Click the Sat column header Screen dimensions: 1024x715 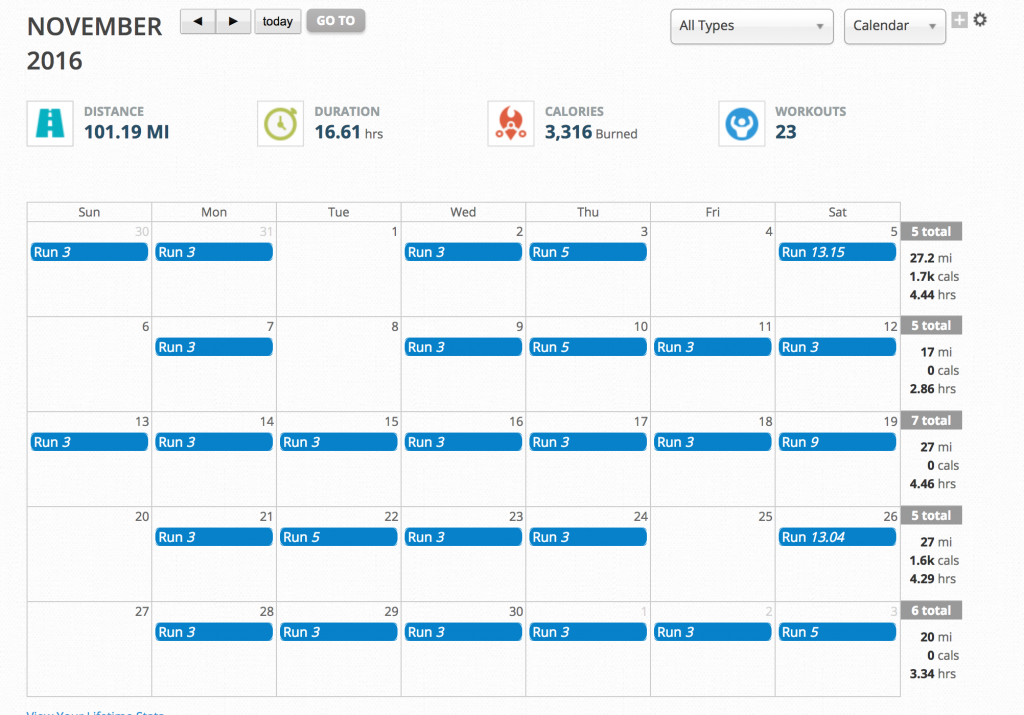tap(837, 212)
